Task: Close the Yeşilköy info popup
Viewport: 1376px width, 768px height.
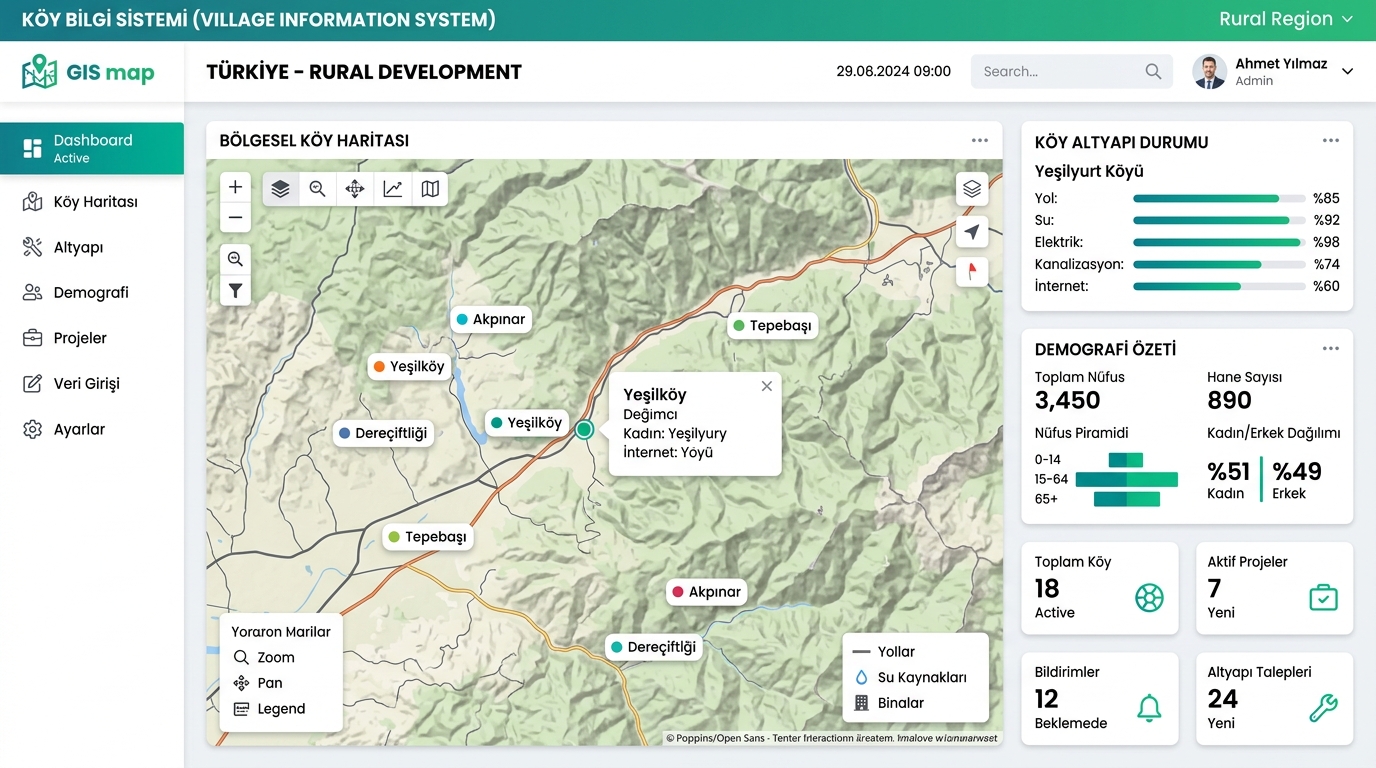Action: (767, 386)
